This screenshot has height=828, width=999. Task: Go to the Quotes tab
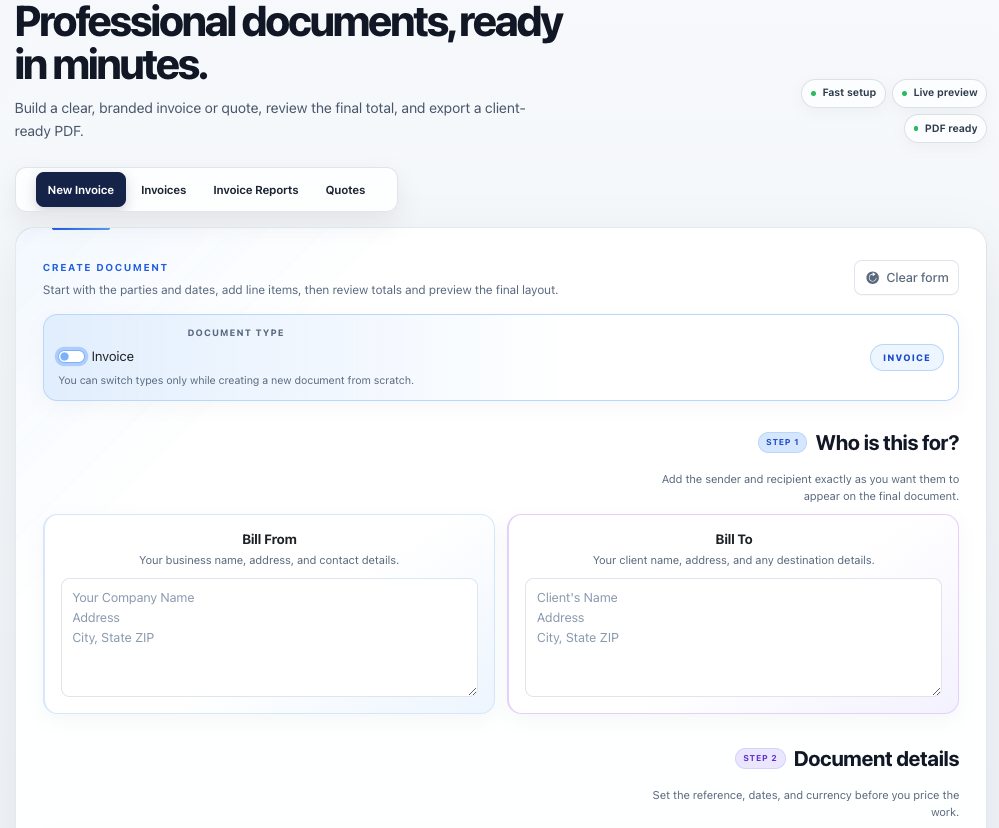(x=345, y=190)
